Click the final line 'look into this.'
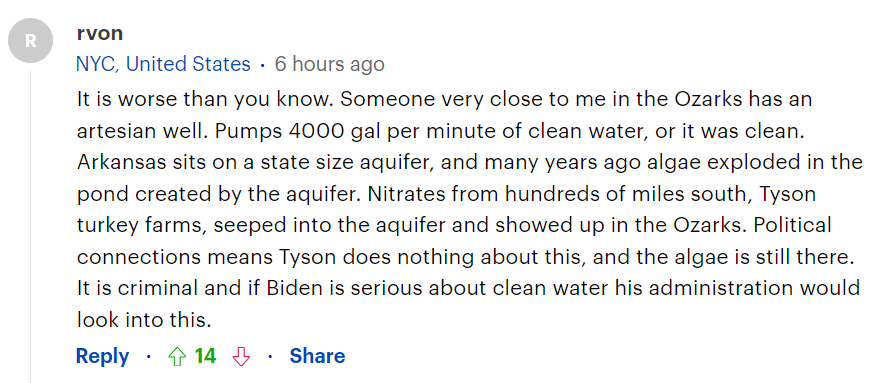 144,320
